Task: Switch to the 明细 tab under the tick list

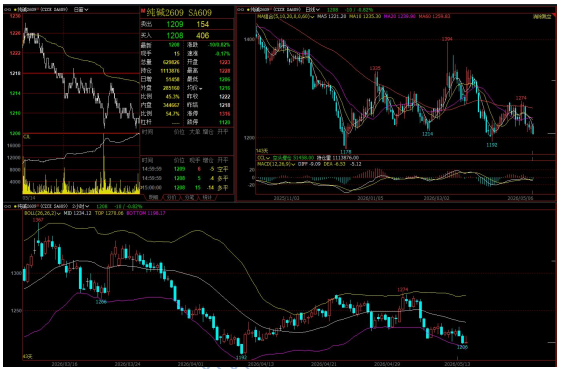Action: (x=154, y=197)
